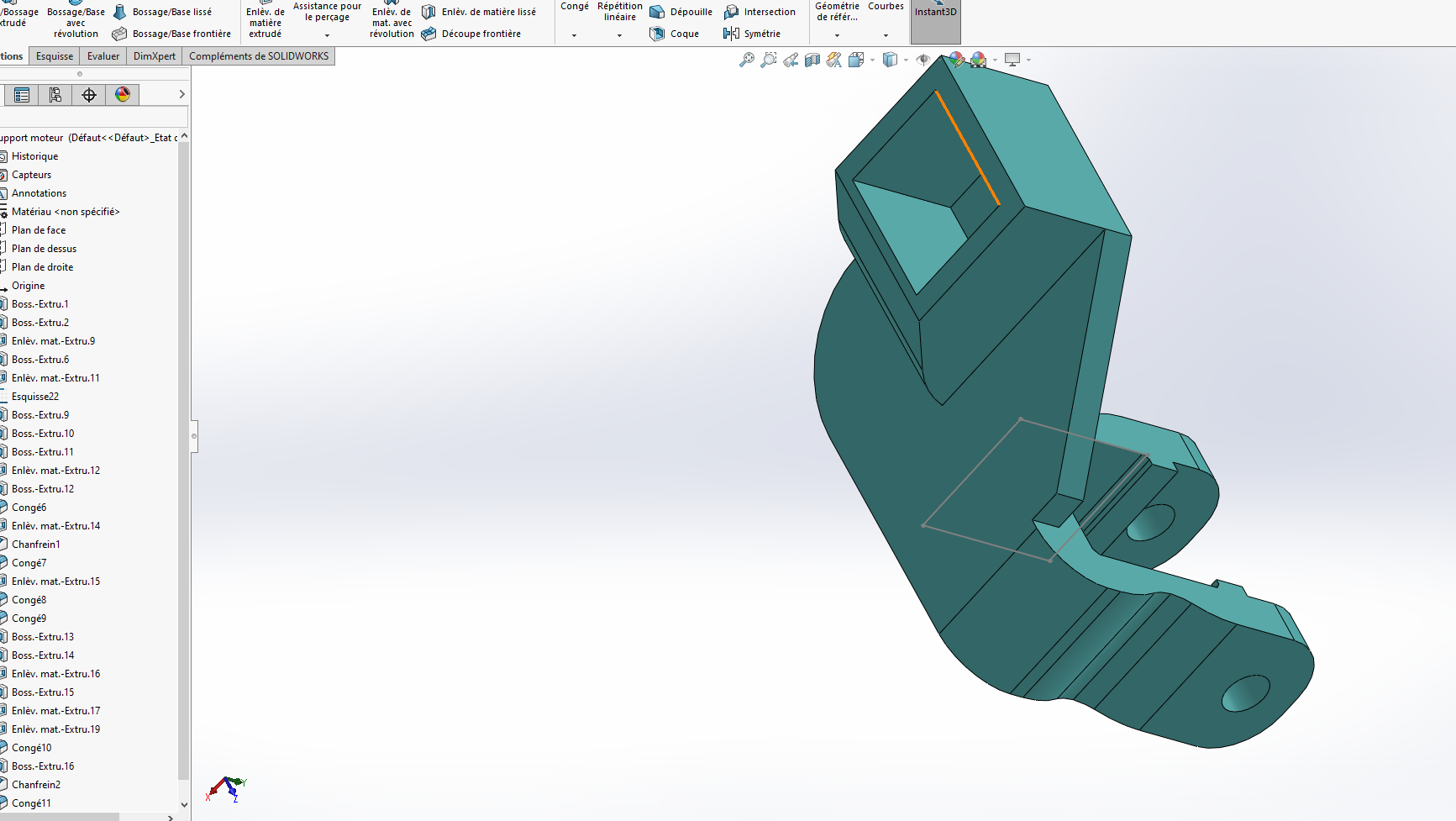1456x821 pixels.
Task: Click Zoom to Fit in view toolbar
Action: click(746, 60)
